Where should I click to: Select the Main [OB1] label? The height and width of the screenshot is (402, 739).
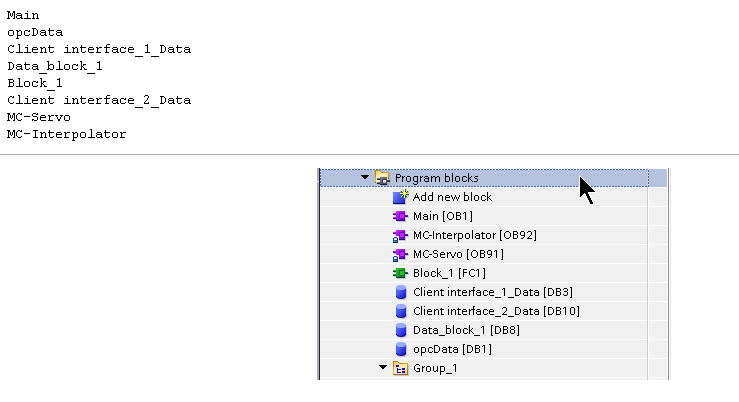pos(443,216)
